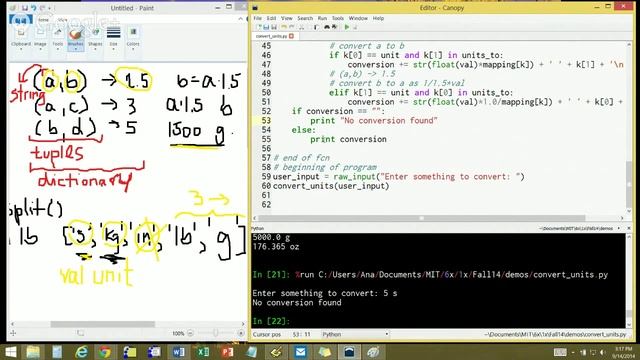This screenshot has height=360, width=640.
Task: Click the In [22]: prompt in Python console
Action: tap(271, 321)
